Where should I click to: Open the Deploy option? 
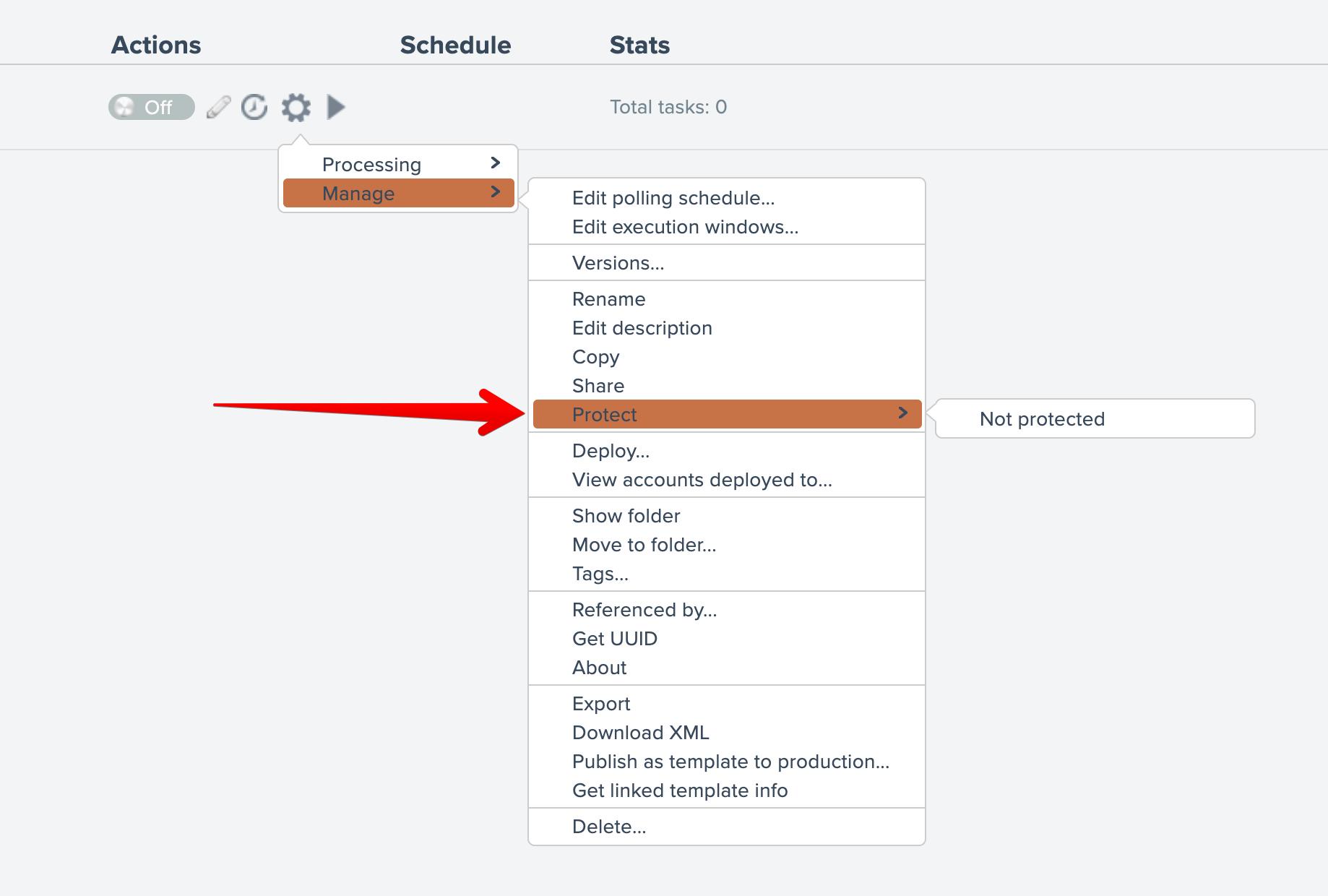click(x=611, y=451)
